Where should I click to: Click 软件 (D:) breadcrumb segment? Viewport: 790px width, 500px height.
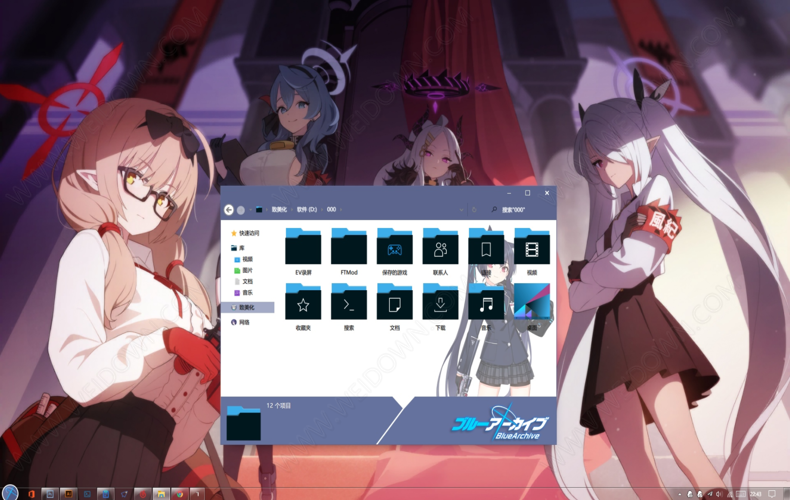(307, 210)
